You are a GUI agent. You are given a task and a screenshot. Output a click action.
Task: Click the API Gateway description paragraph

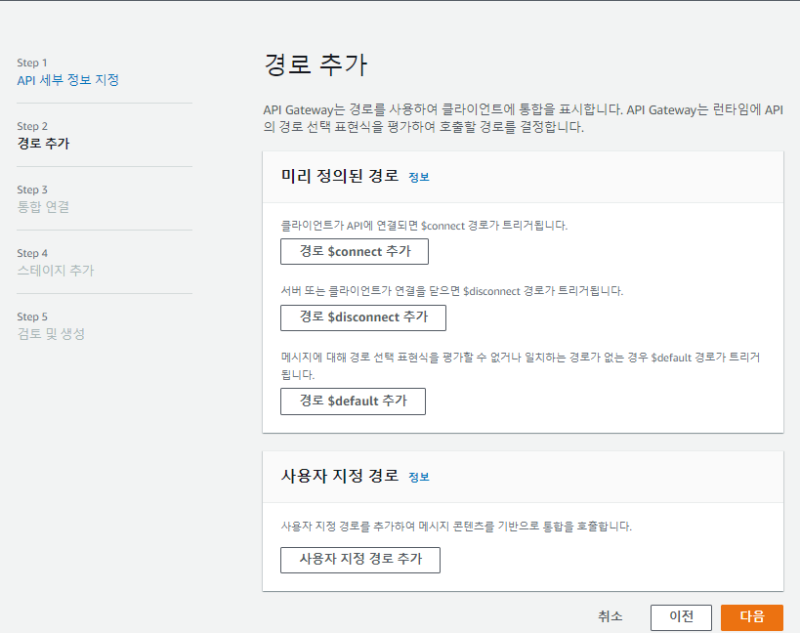[x=522, y=118]
